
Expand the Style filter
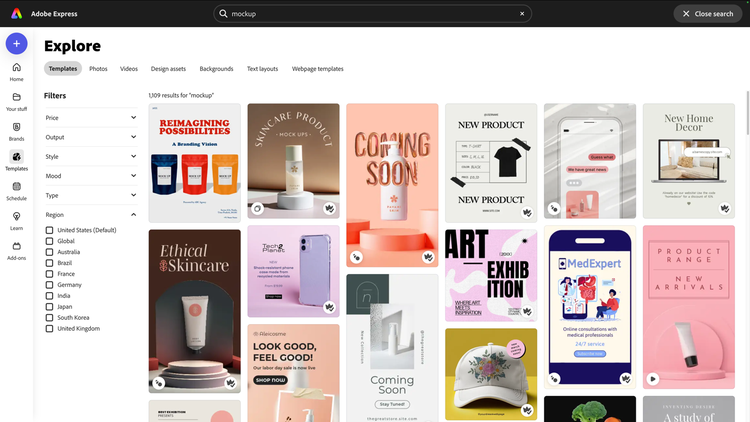(x=90, y=156)
